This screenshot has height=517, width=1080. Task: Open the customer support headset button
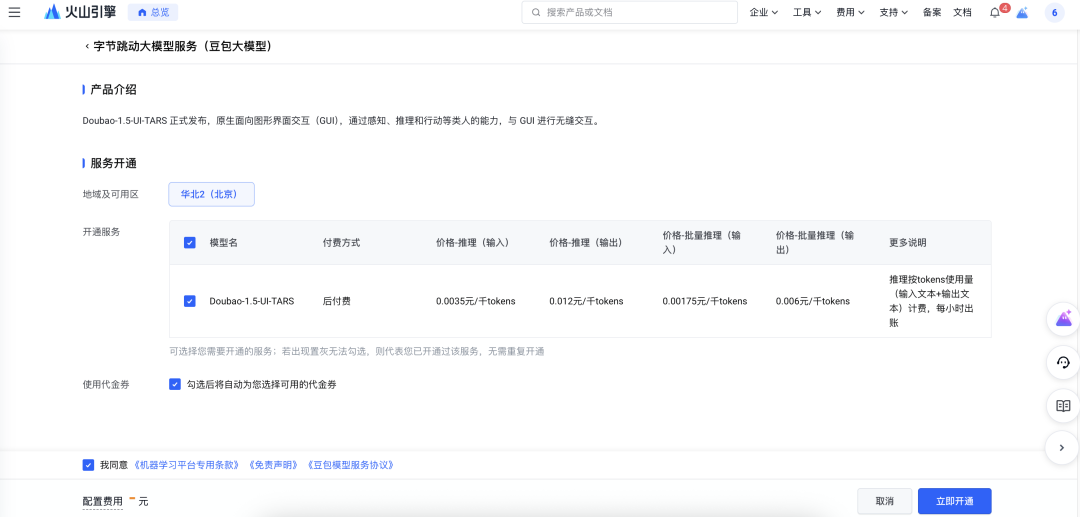tap(1063, 362)
